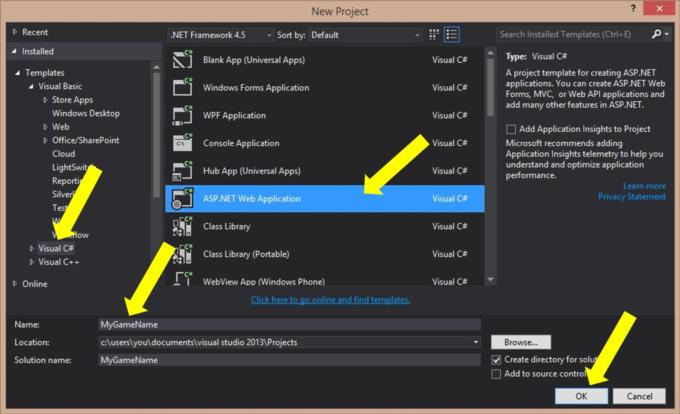Image resolution: width=680 pixels, height=414 pixels.
Task: Click the Search Installed Templates box
Action: point(573,34)
